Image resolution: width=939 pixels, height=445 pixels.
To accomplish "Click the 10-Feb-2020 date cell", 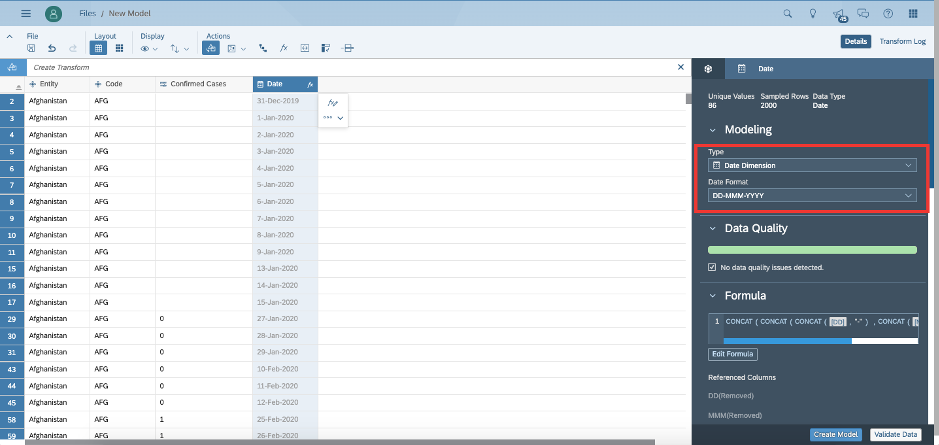I will pos(285,369).
